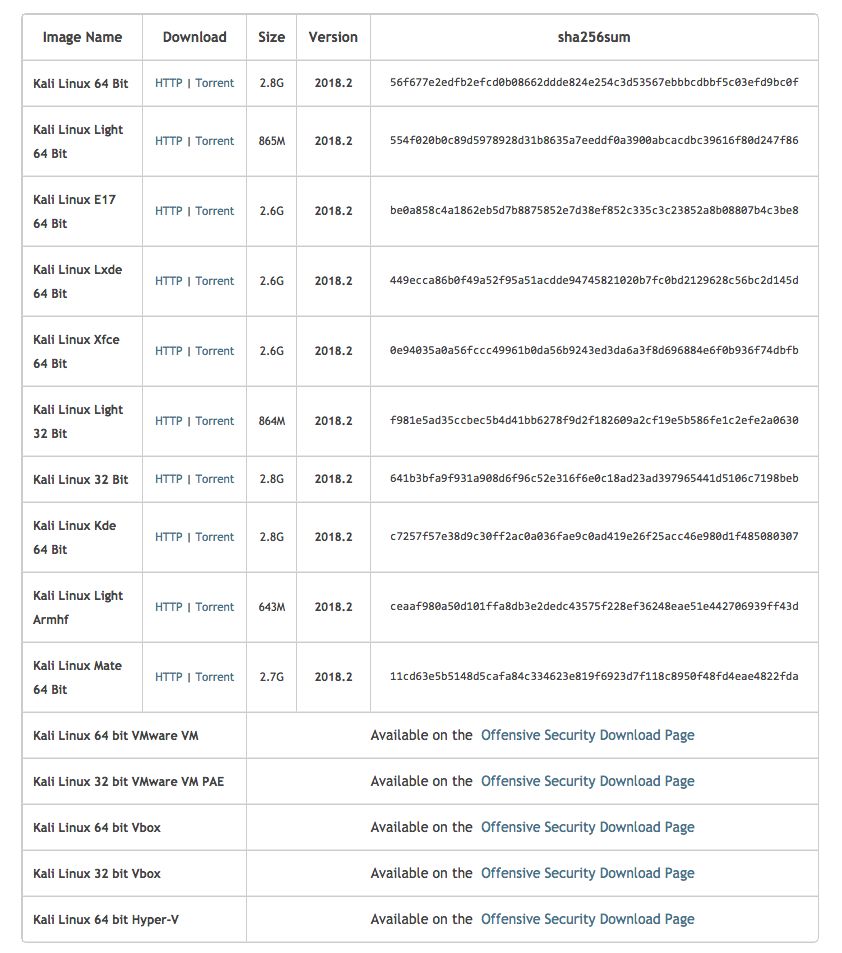
Task: Click Torrent link for Kali Linux 64 Bit
Action: click(x=214, y=83)
